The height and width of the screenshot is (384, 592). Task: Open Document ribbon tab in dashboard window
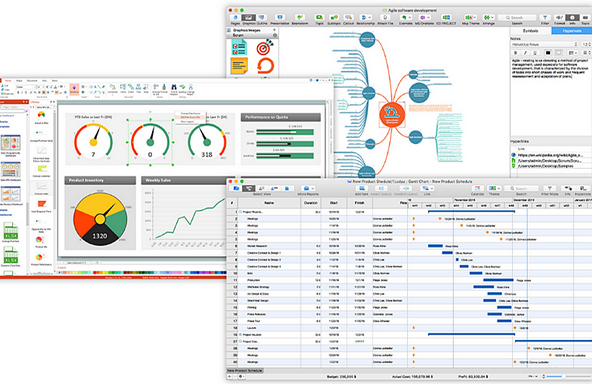[32, 80]
